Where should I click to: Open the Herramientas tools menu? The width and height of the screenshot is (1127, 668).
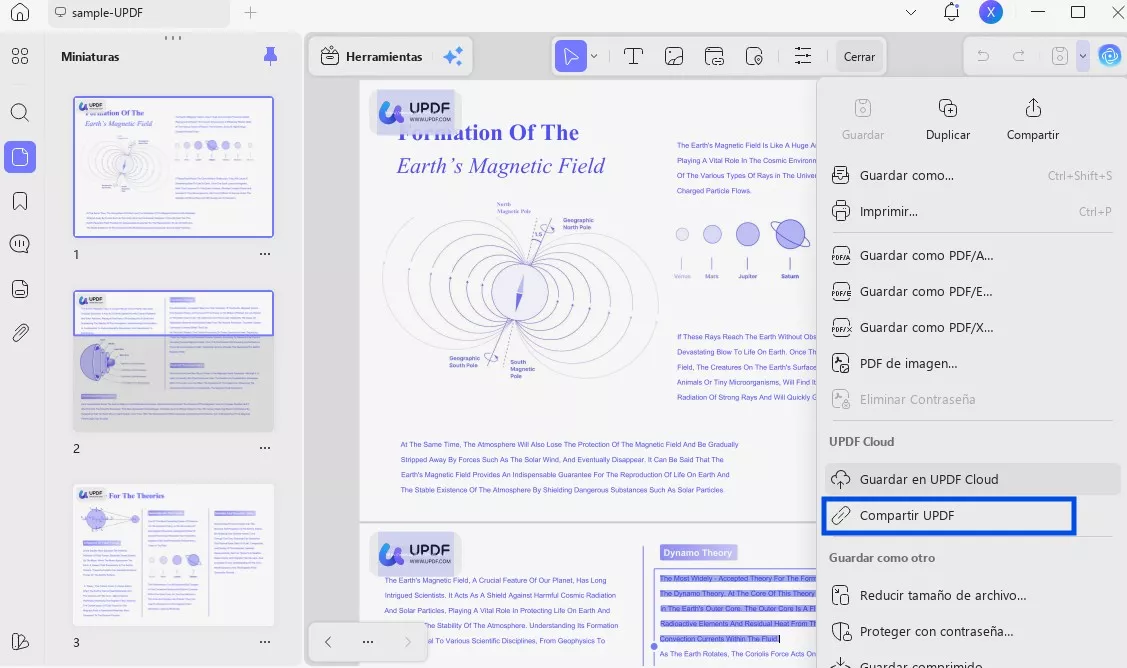click(x=372, y=56)
